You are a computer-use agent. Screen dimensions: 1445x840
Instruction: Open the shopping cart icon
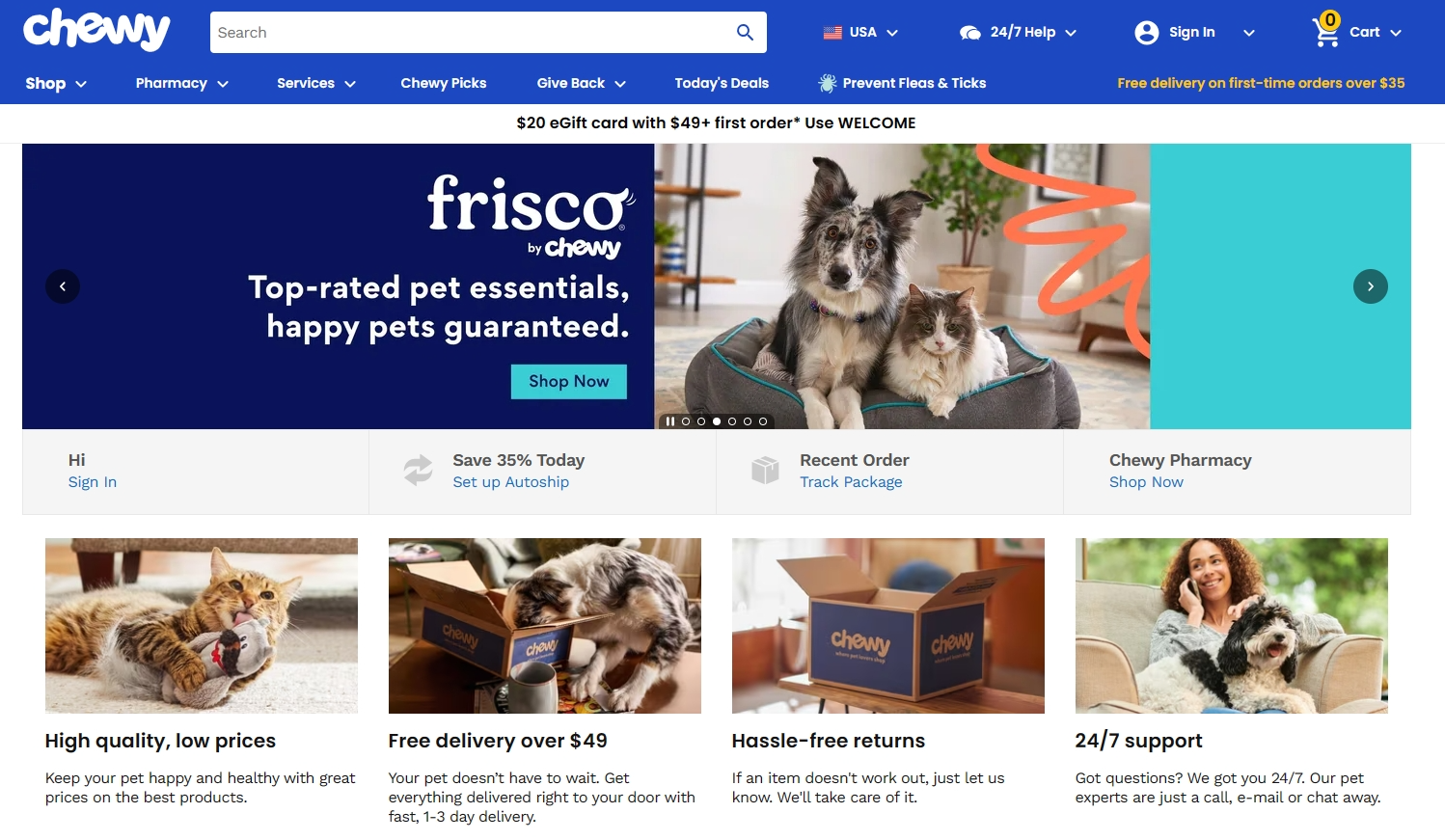pyautogui.click(x=1326, y=31)
